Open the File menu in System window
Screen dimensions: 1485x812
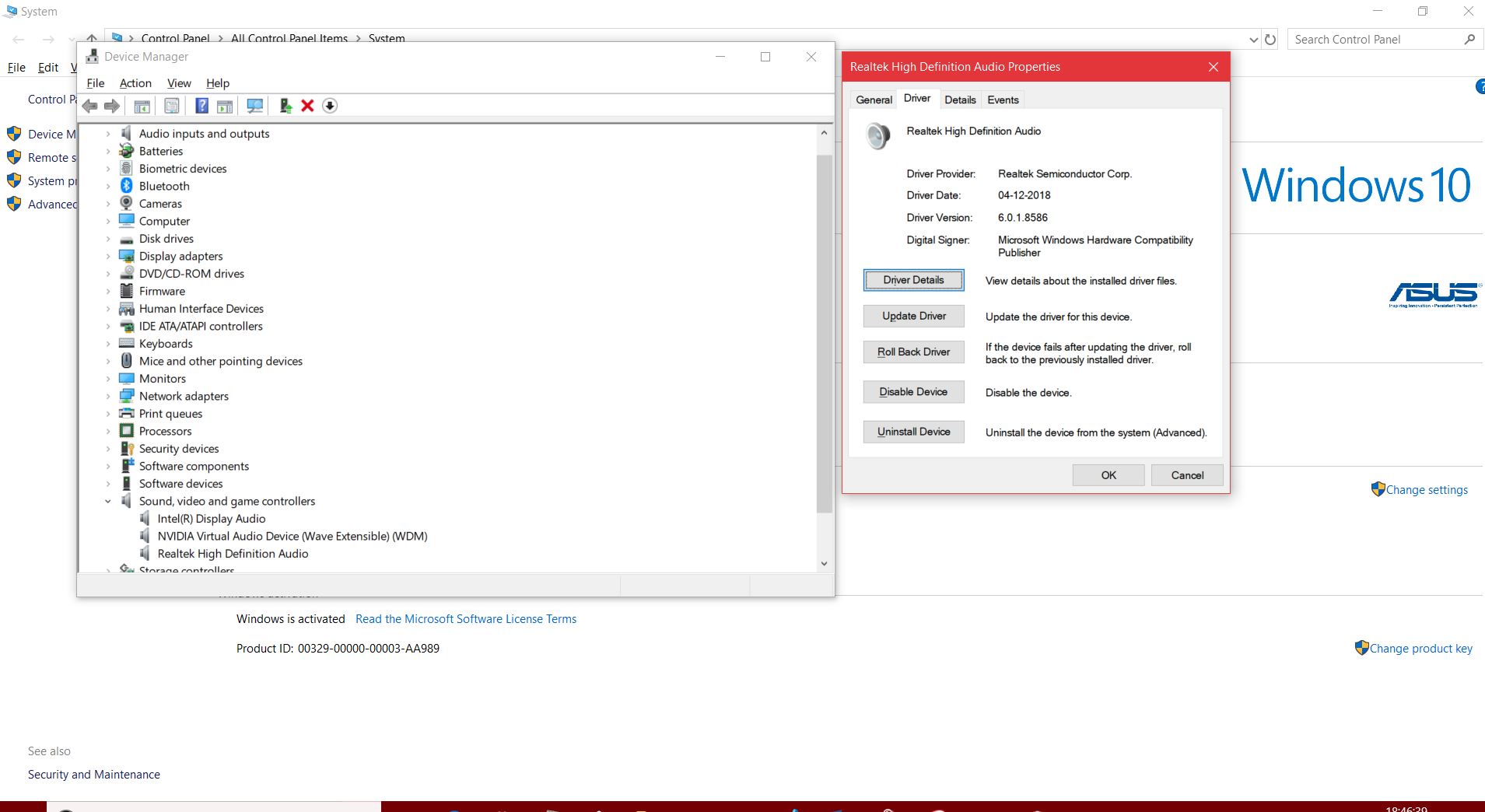click(x=16, y=68)
